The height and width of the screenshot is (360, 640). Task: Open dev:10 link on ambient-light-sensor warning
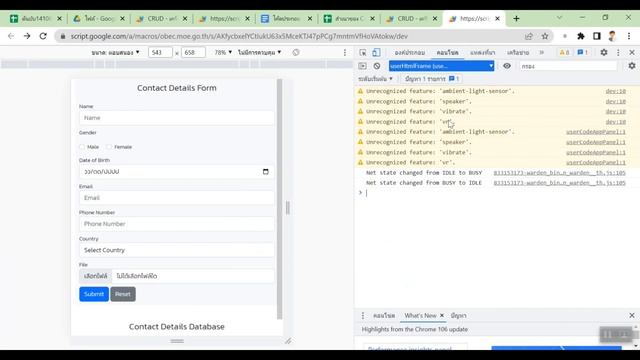pos(616,91)
